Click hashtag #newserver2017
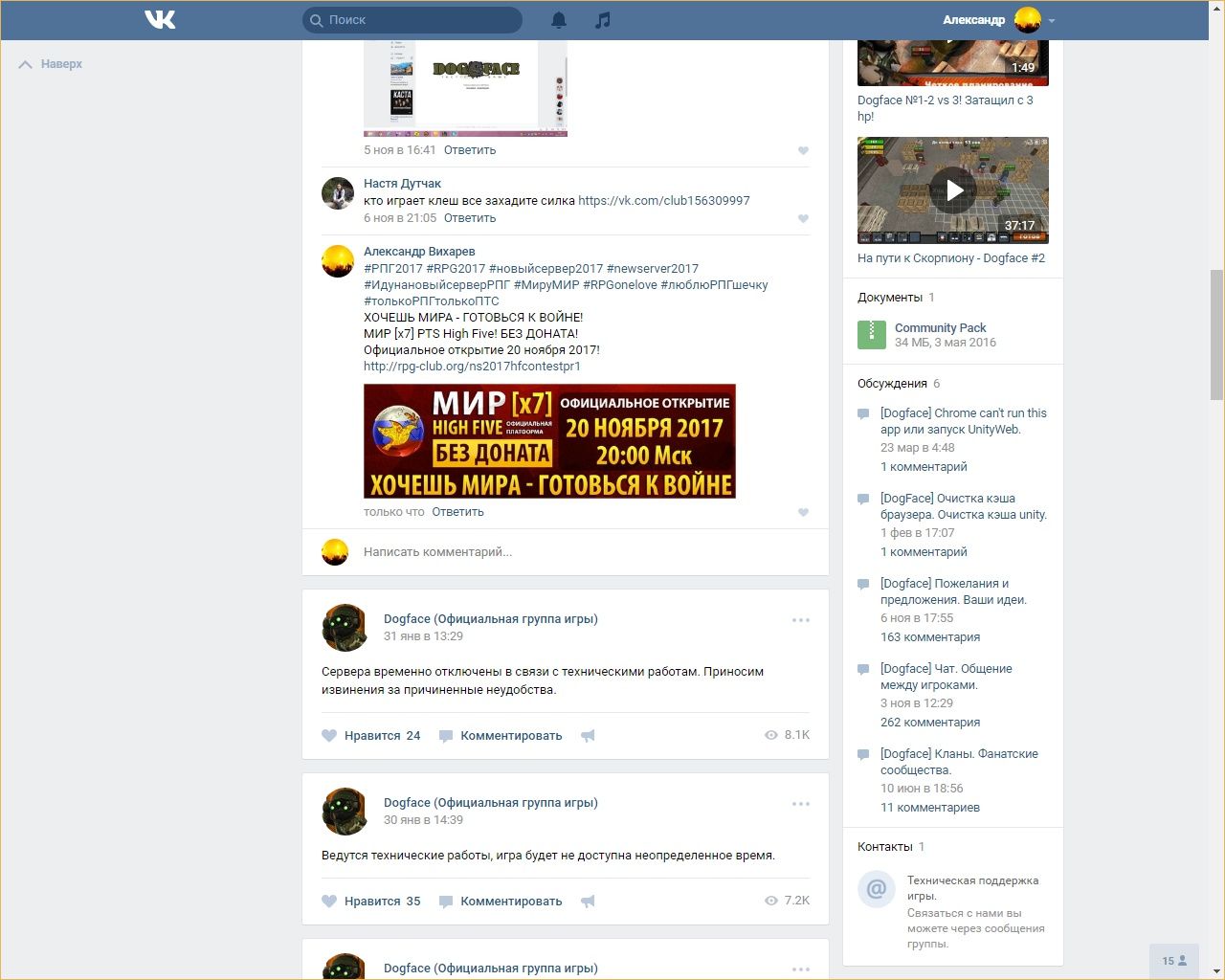This screenshot has width=1225, height=980. tap(653, 269)
